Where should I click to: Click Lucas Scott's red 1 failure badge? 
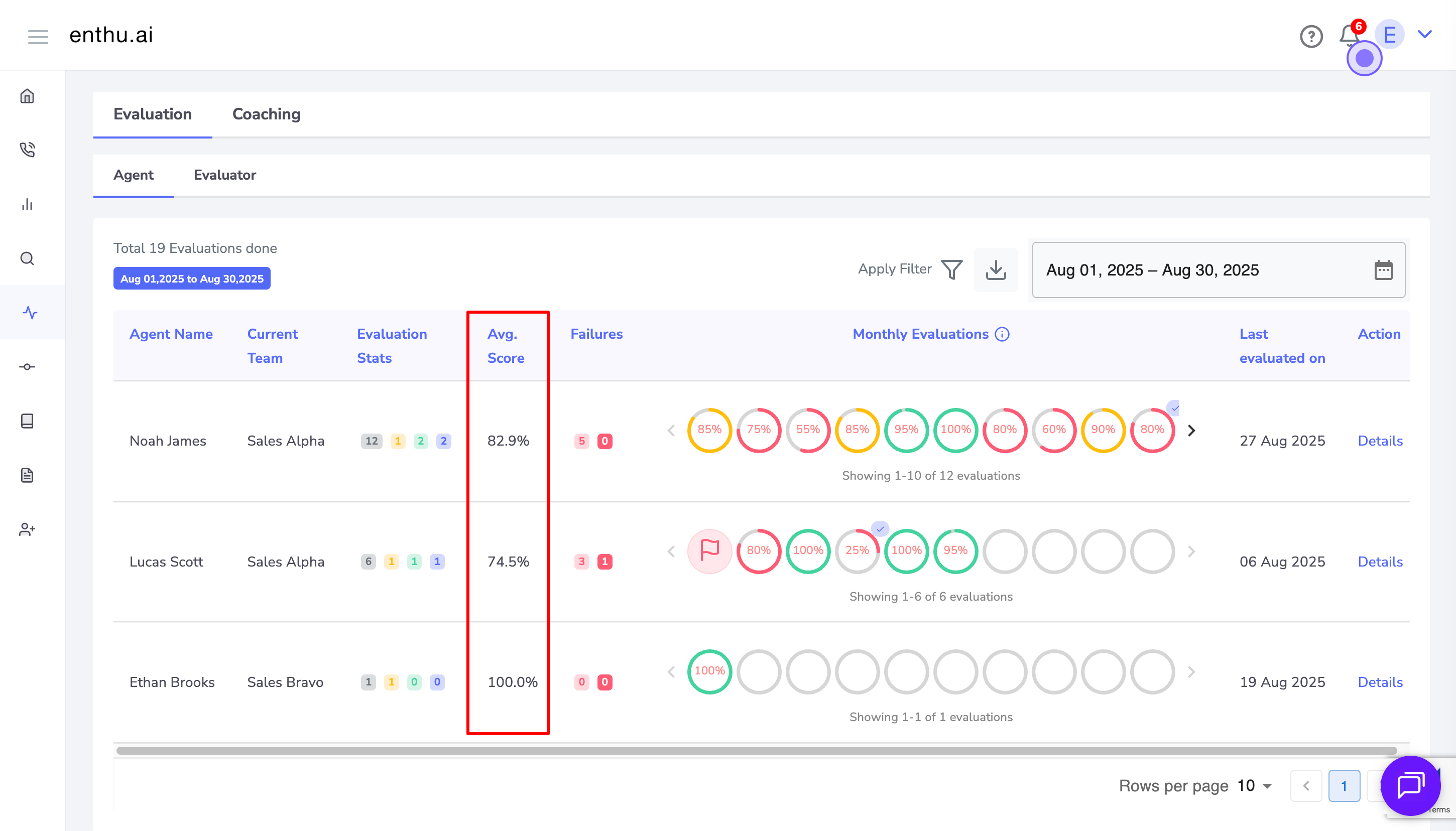point(604,562)
